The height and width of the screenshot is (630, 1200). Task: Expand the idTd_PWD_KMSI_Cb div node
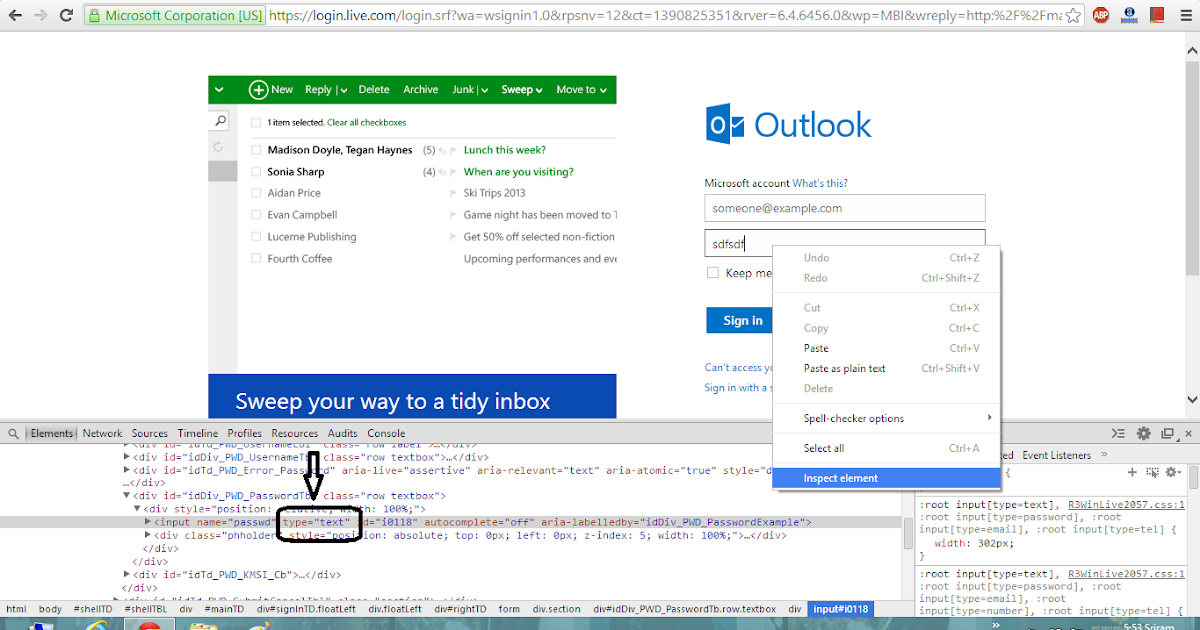127,574
